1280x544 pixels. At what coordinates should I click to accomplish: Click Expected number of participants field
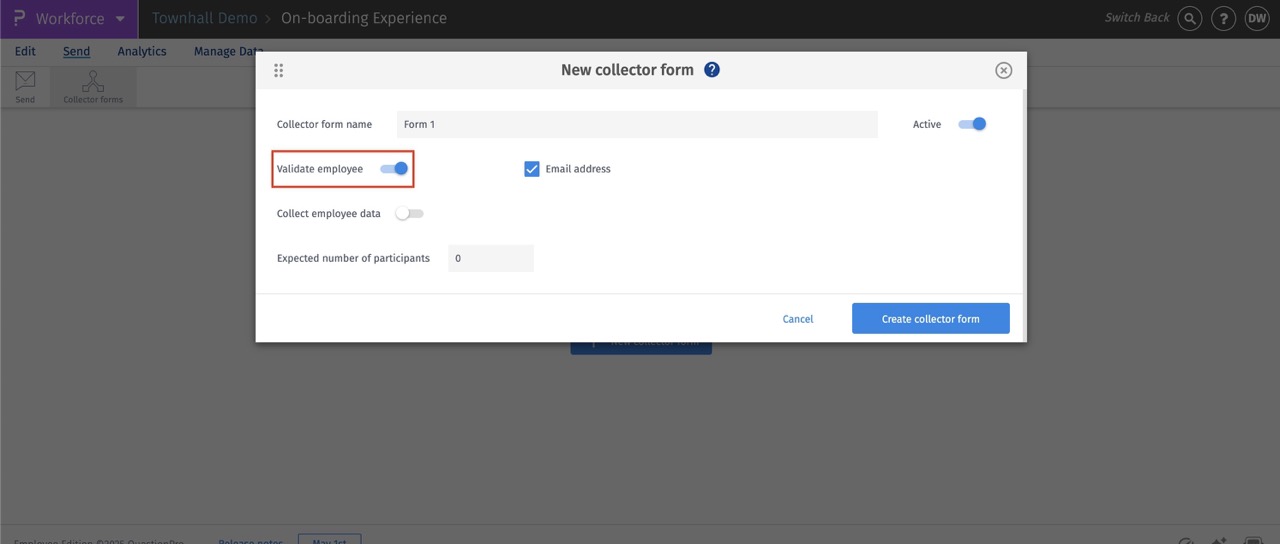coord(491,258)
